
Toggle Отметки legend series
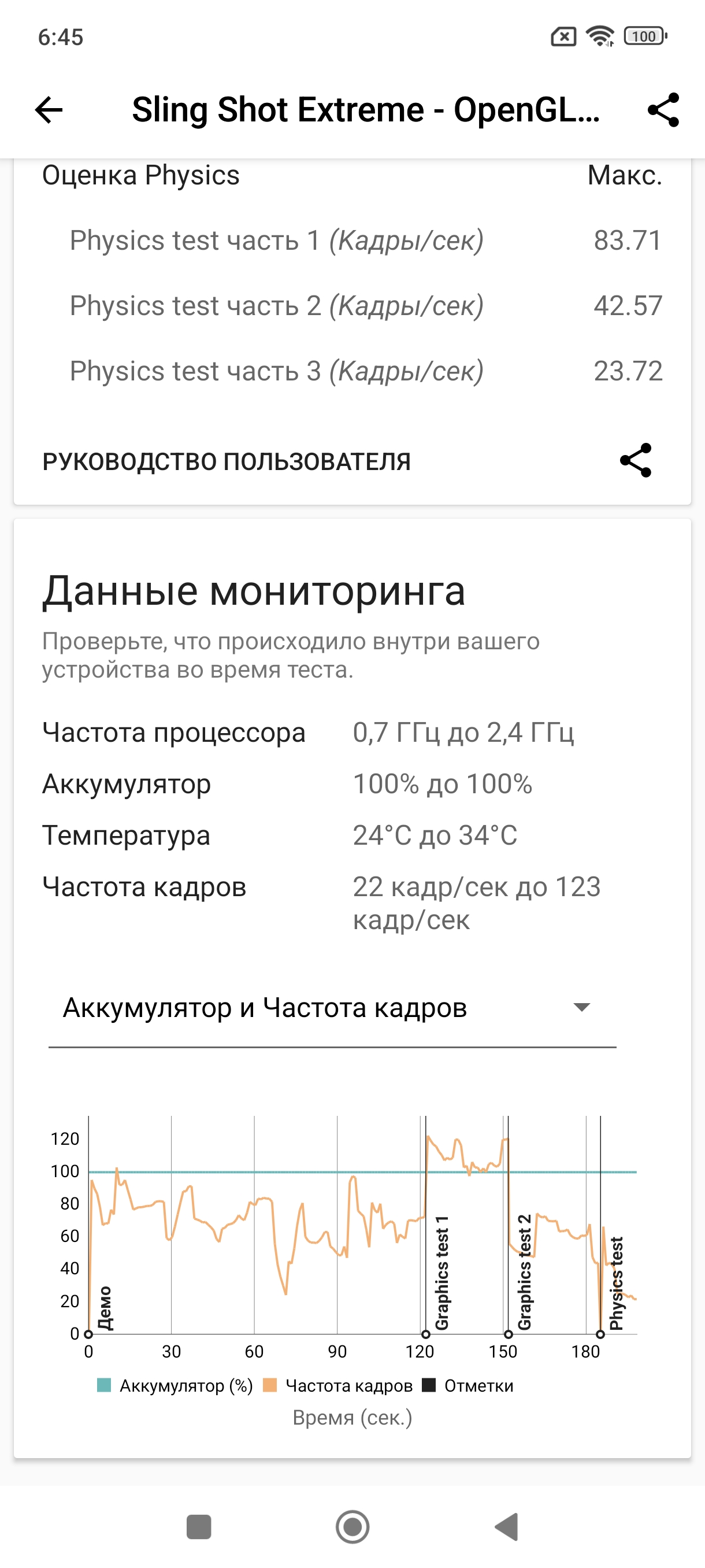[469, 1386]
